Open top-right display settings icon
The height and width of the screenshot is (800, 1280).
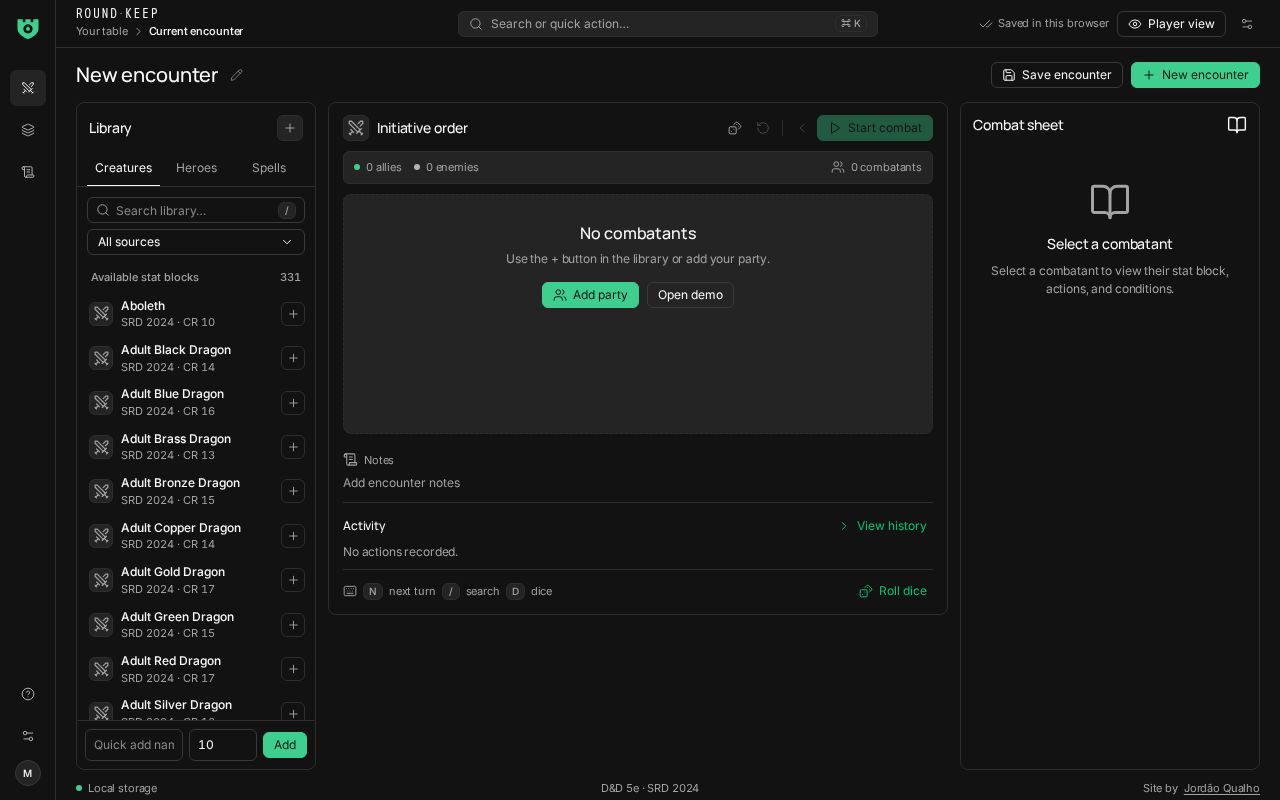(1247, 24)
